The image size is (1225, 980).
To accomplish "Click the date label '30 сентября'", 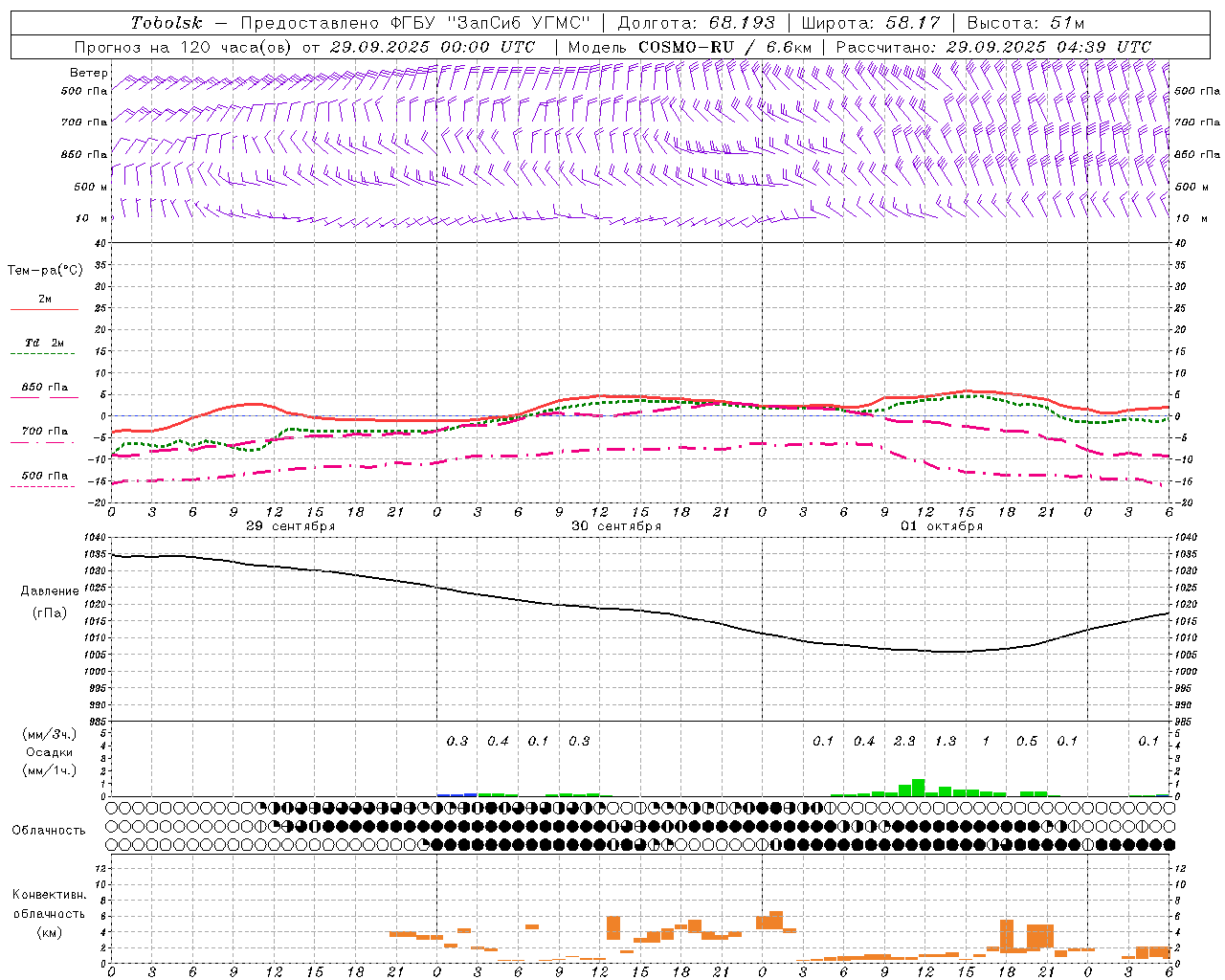I will pyautogui.click(x=616, y=526).
